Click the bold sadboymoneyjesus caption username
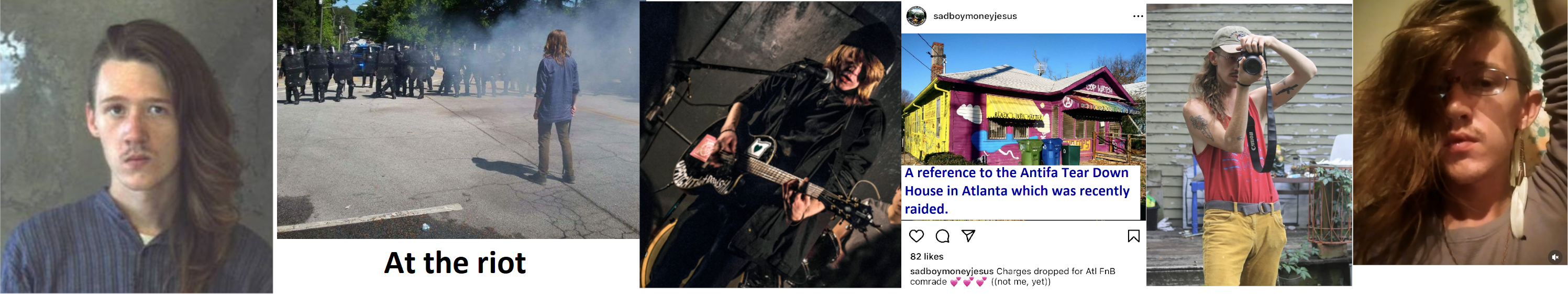 tap(952, 271)
